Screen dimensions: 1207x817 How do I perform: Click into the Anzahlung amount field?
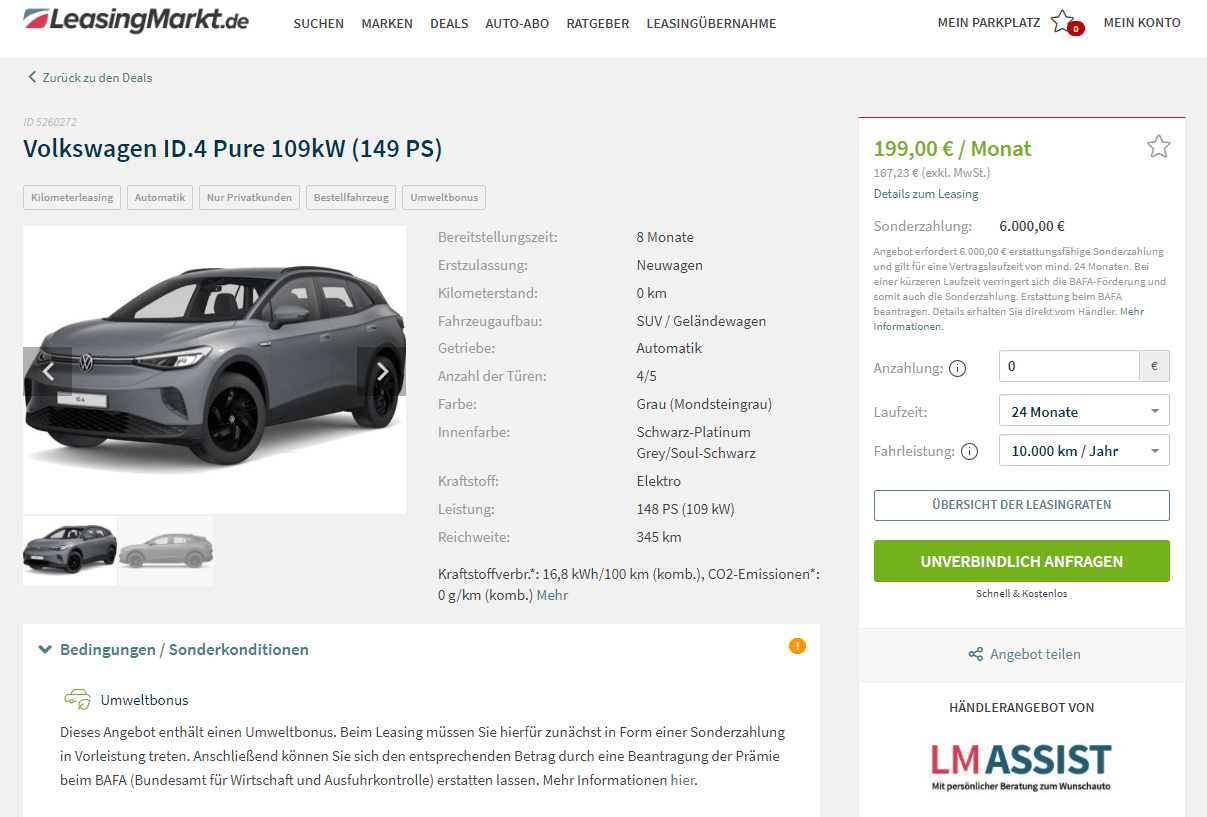[x=1069, y=366]
